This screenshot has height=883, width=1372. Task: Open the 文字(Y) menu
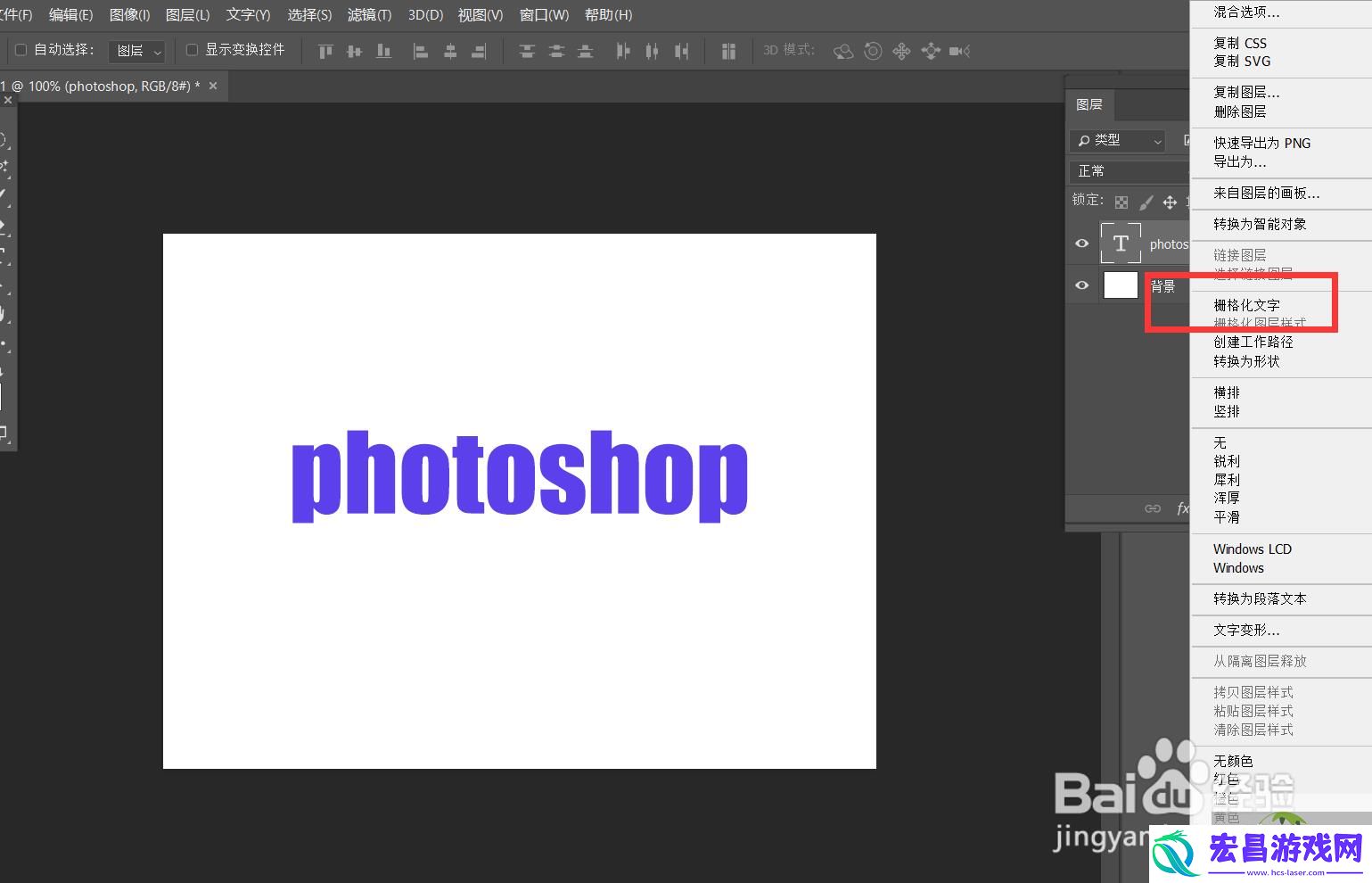point(248,14)
